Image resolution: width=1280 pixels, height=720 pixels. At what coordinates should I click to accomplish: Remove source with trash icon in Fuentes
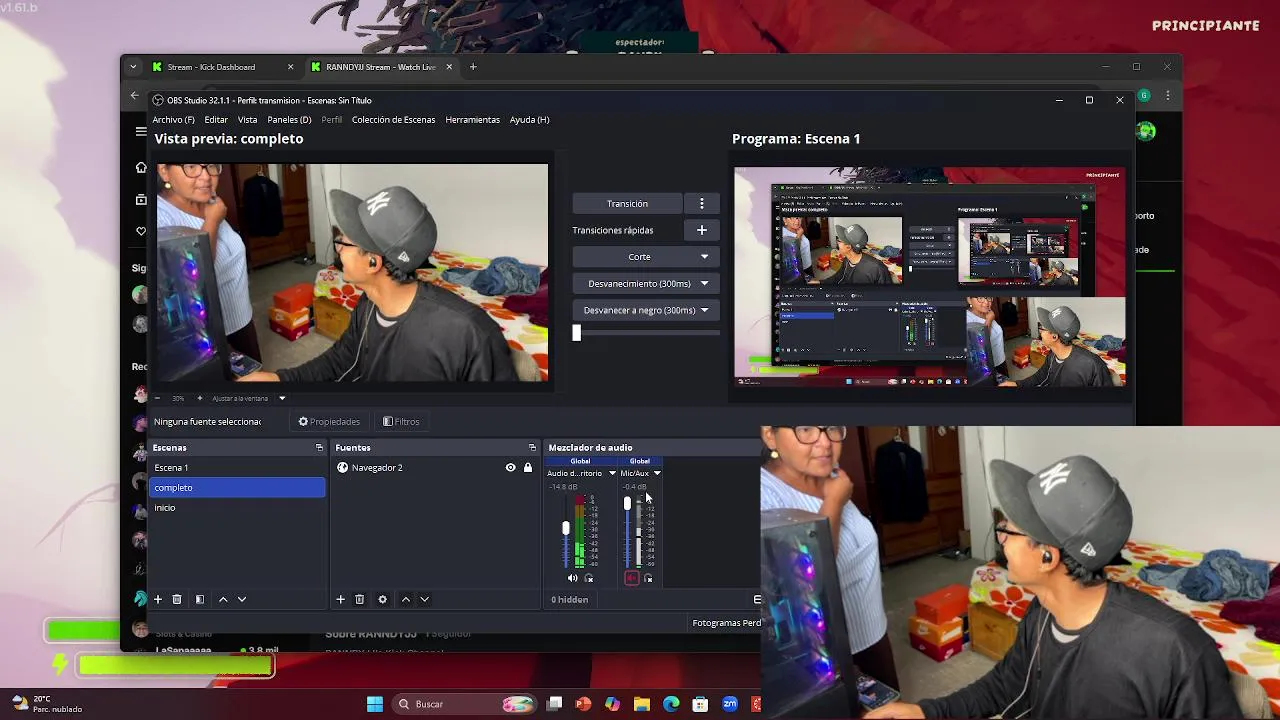pyautogui.click(x=359, y=599)
